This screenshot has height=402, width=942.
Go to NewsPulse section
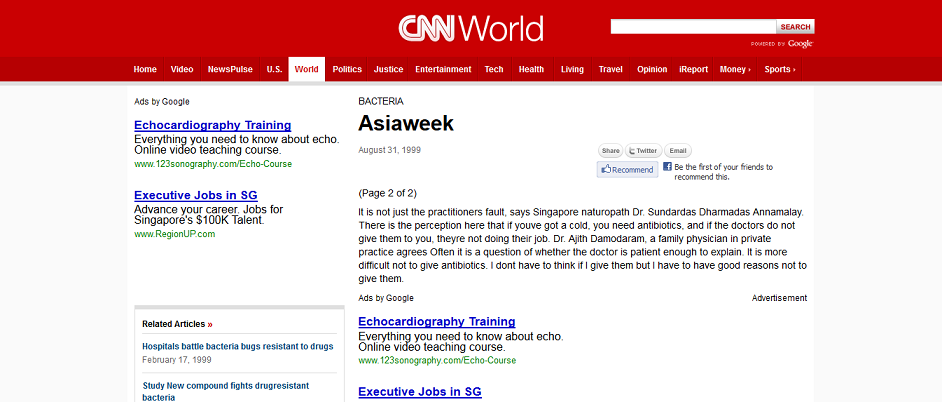(230, 69)
